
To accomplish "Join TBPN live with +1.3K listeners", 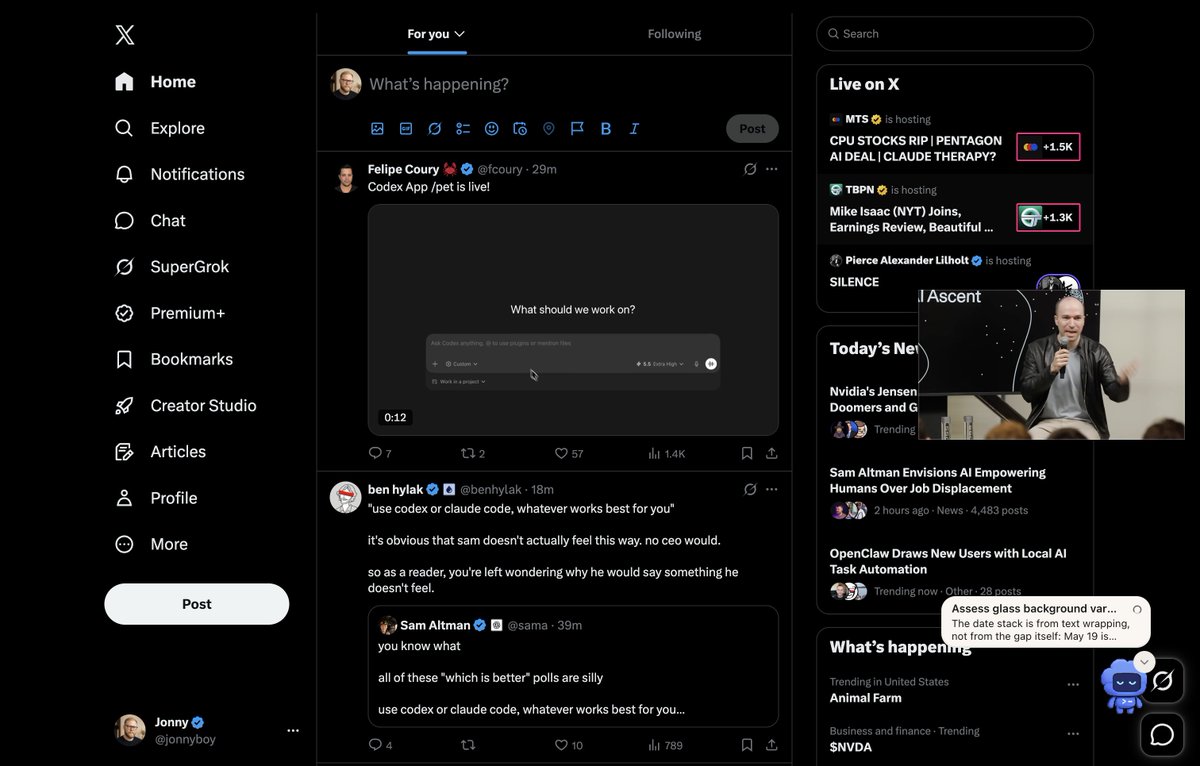I will coord(1048,217).
